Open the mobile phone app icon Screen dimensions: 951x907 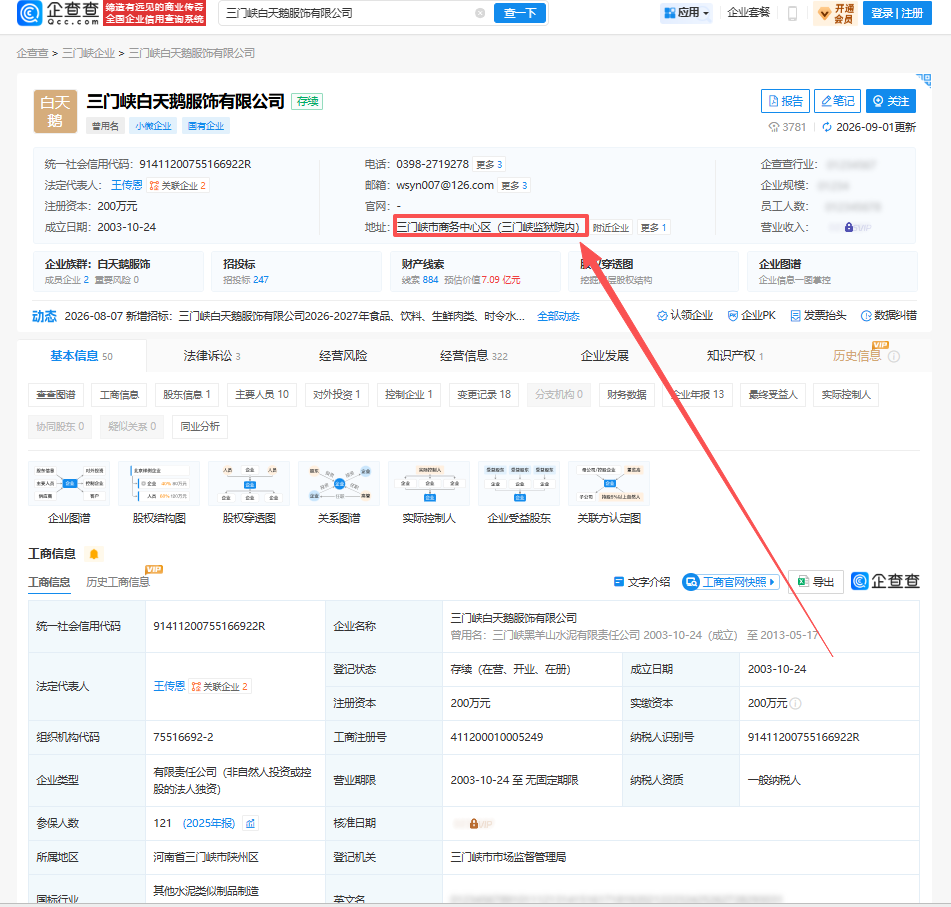point(792,13)
